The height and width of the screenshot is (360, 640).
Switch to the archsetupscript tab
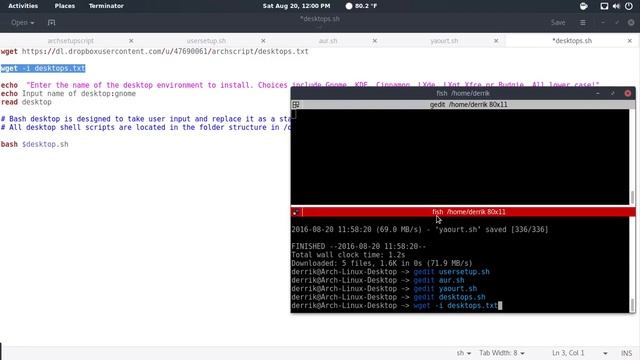(71, 41)
